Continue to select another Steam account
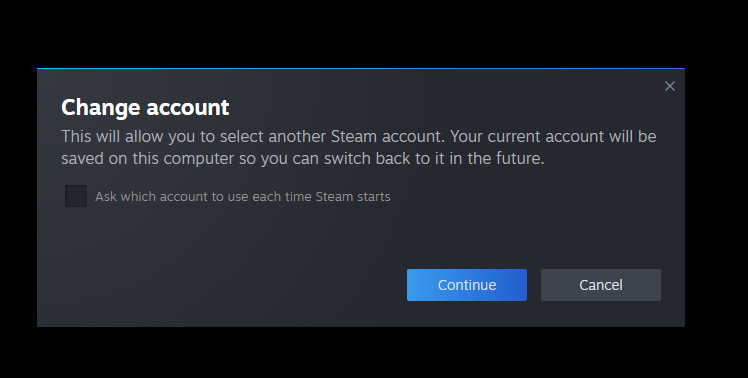The height and width of the screenshot is (378, 748). point(467,285)
